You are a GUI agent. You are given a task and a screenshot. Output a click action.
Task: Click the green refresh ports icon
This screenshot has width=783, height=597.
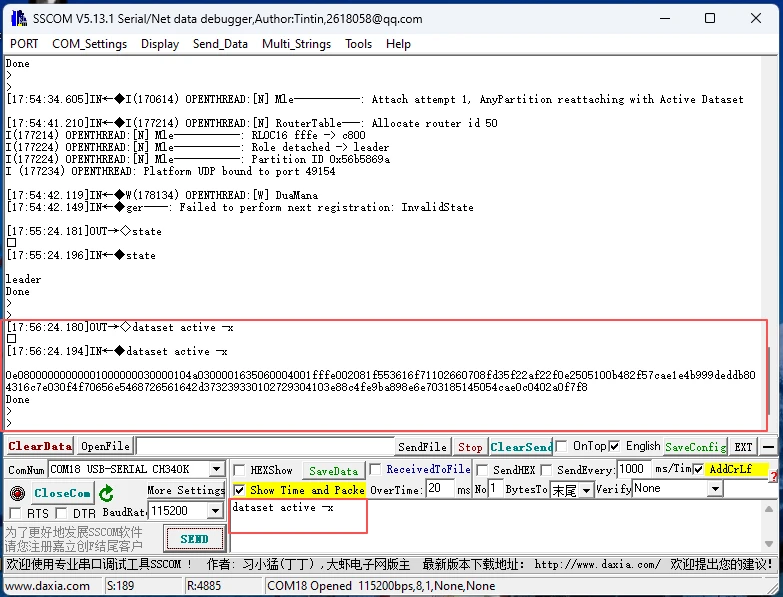pyautogui.click(x=106, y=493)
